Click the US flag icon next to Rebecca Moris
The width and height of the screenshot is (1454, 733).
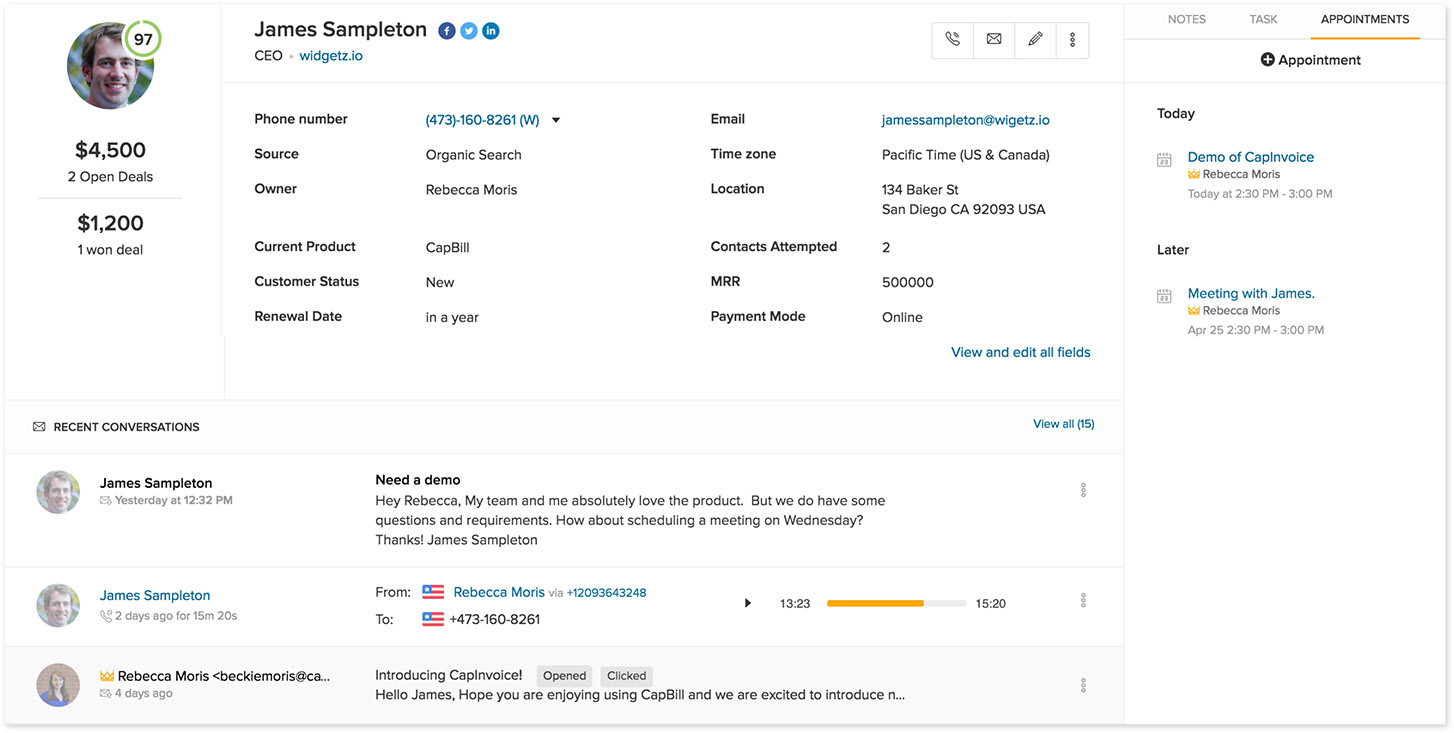click(433, 592)
